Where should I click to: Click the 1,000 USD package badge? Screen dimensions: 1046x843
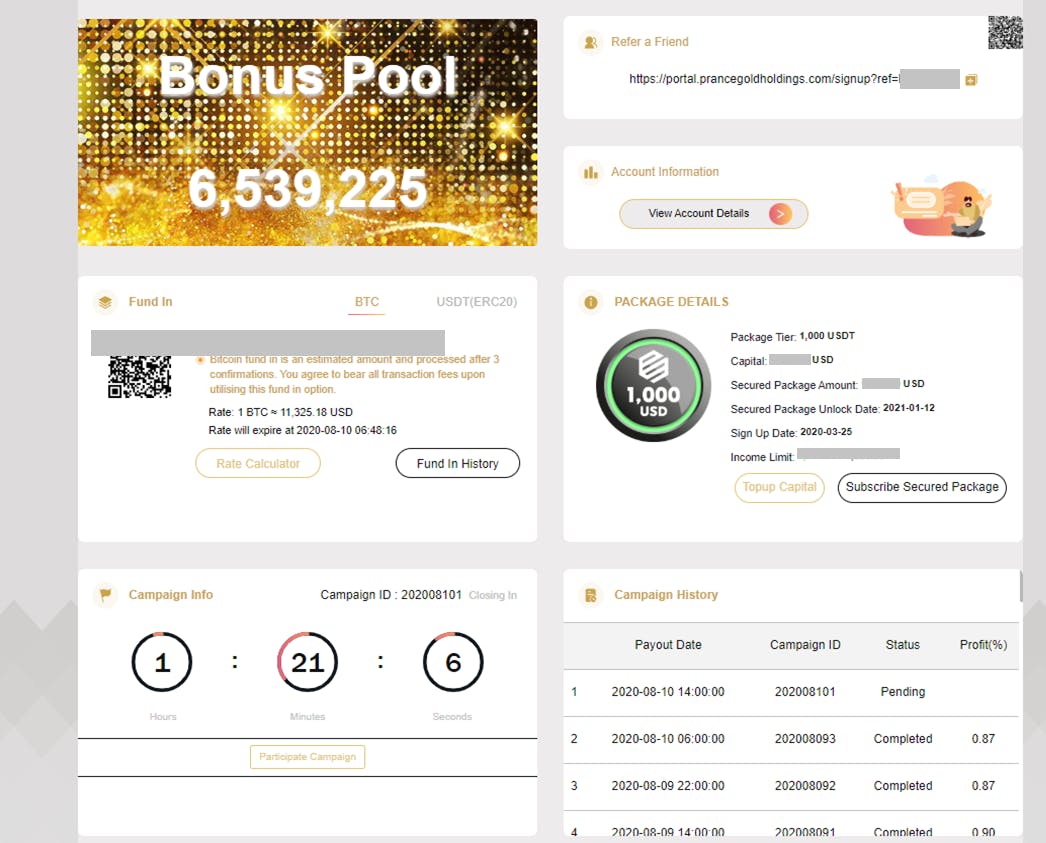click(x=653, y=385)
